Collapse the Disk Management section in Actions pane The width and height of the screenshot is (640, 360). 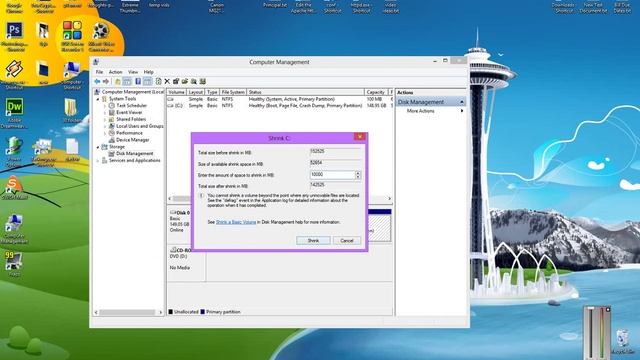[462, 102]
